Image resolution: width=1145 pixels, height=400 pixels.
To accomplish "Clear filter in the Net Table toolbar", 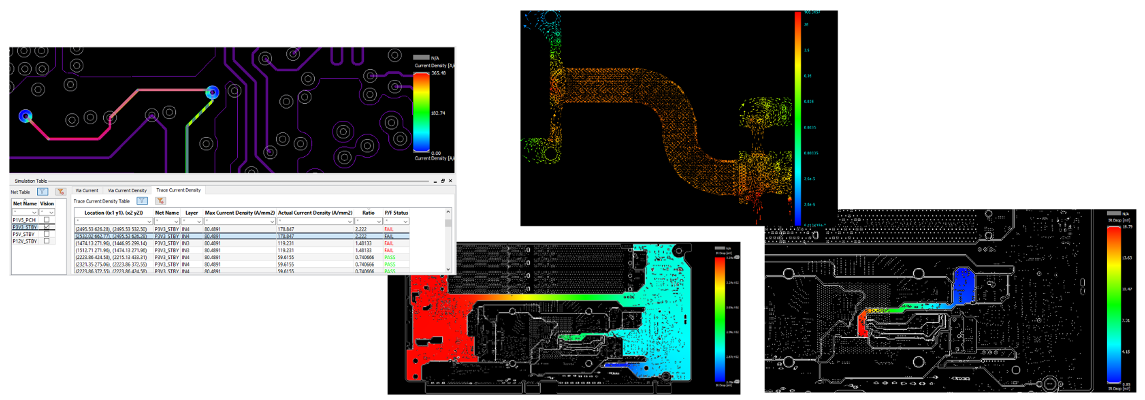I will pos(61,192).
